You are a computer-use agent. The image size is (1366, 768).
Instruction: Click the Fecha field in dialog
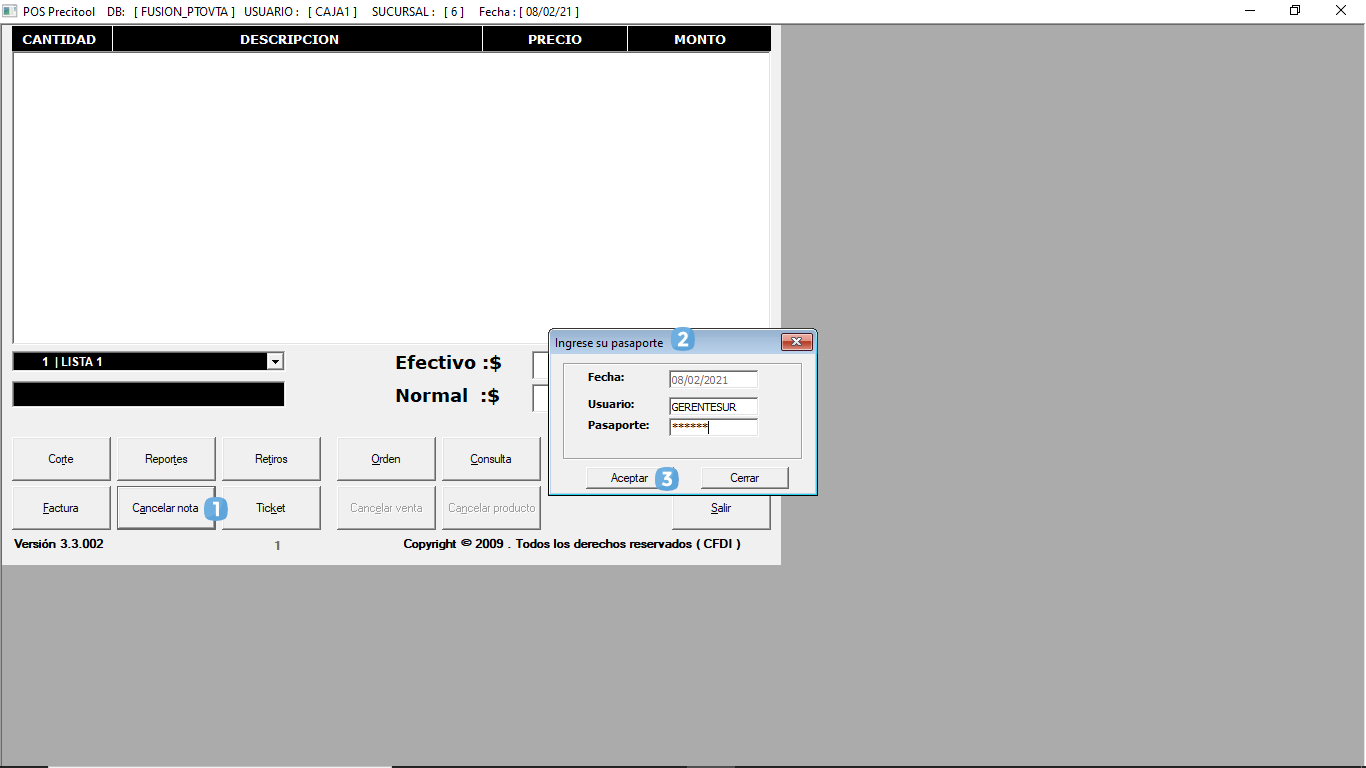click(713, 380)
